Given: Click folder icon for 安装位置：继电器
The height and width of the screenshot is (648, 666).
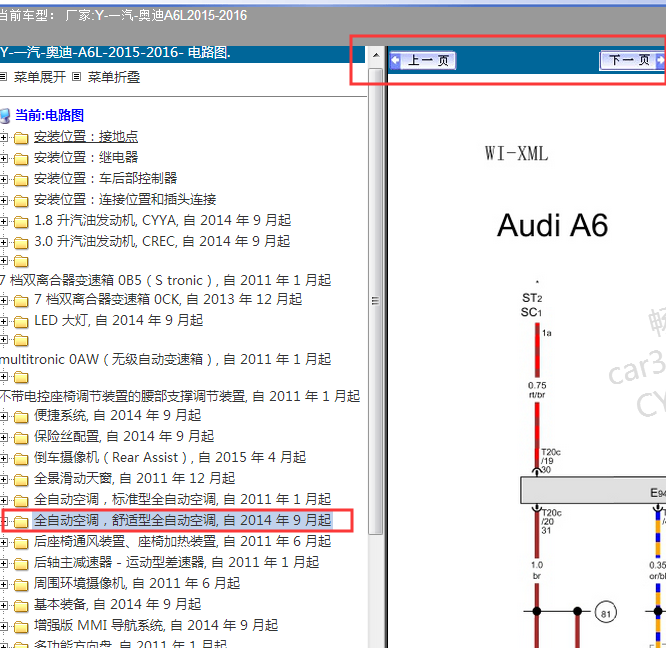Looking at the screenshot, I should coord(21,158).
